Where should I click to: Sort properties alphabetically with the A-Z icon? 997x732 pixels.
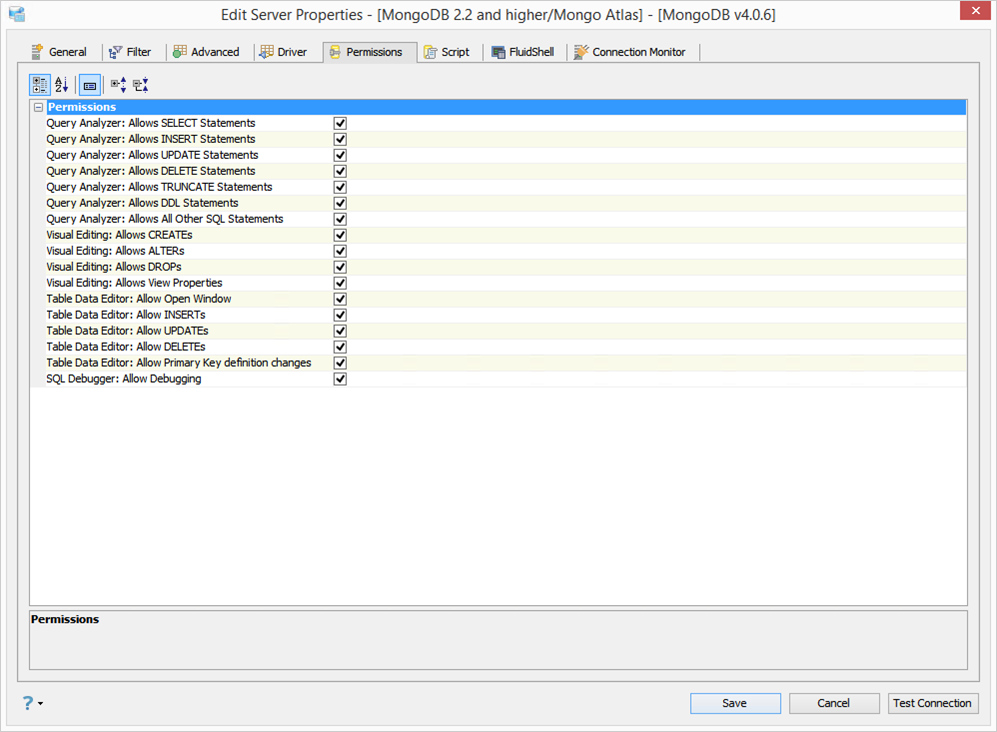(62, 85)
